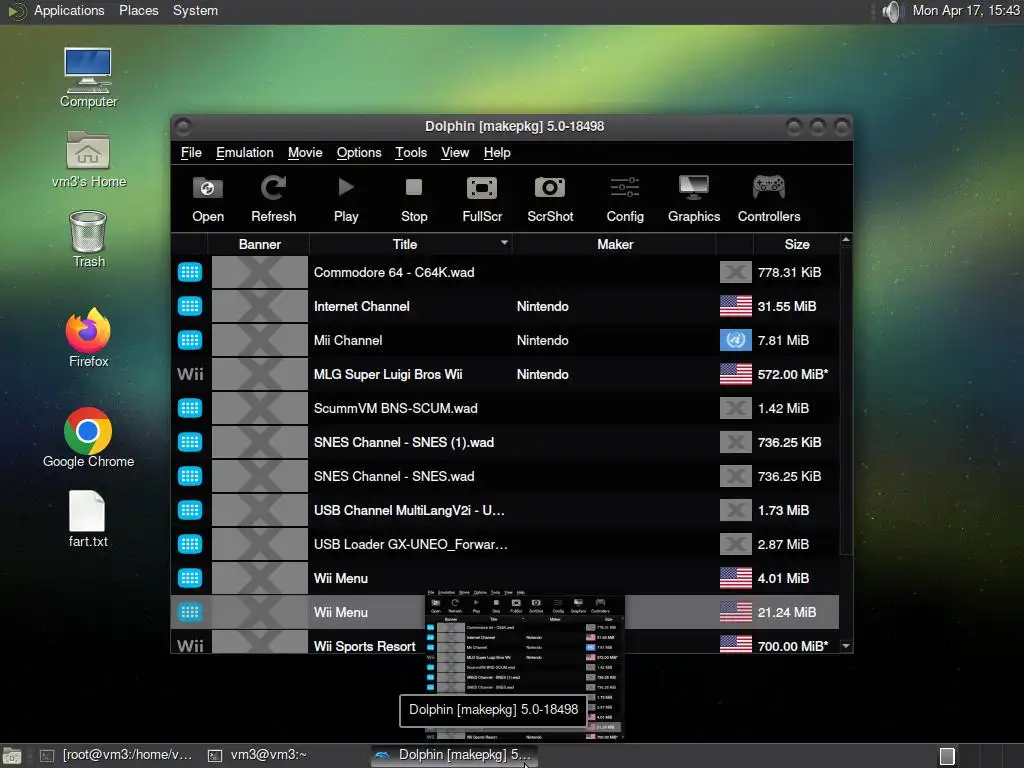Select the Internet Channel title

tap(361, 306)
